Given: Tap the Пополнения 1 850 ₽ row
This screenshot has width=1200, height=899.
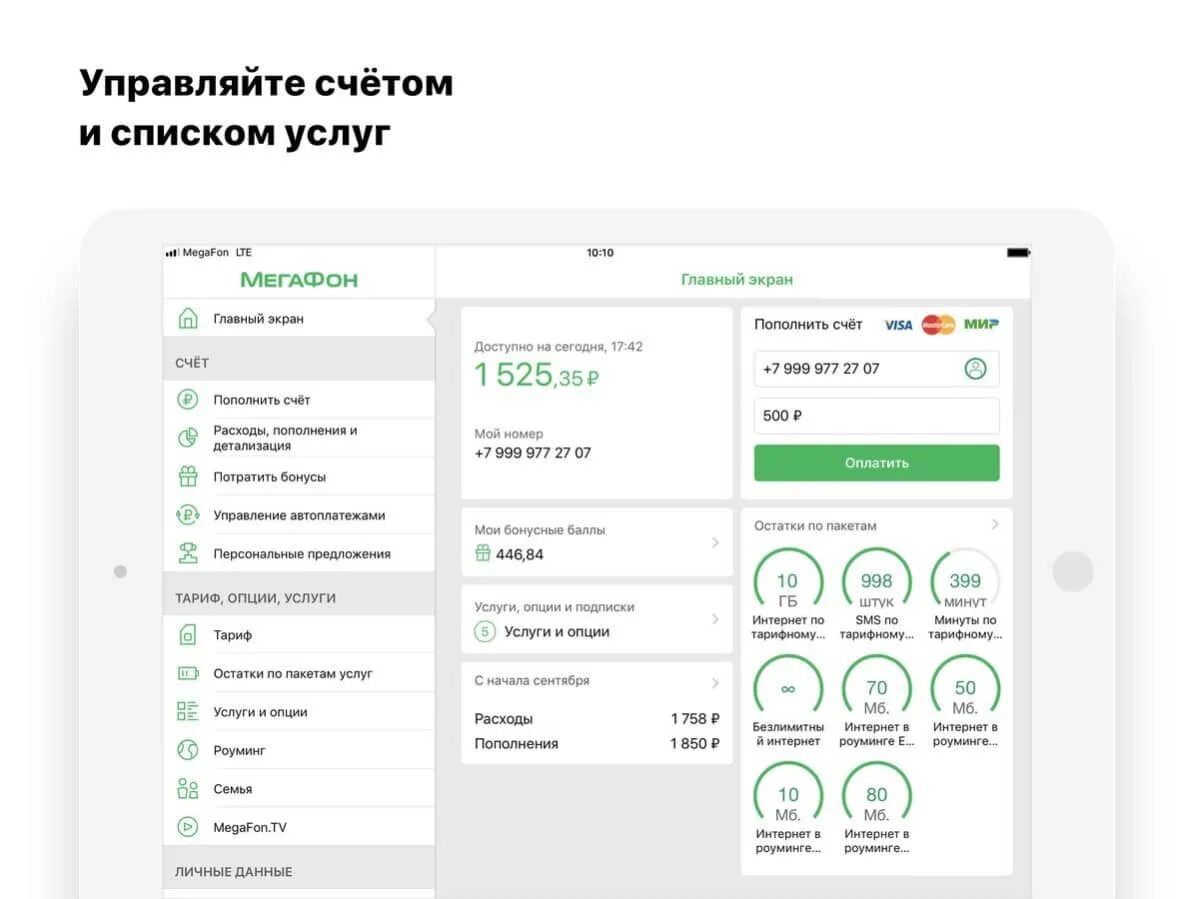Looking at the screenshot, I should 597,744.
